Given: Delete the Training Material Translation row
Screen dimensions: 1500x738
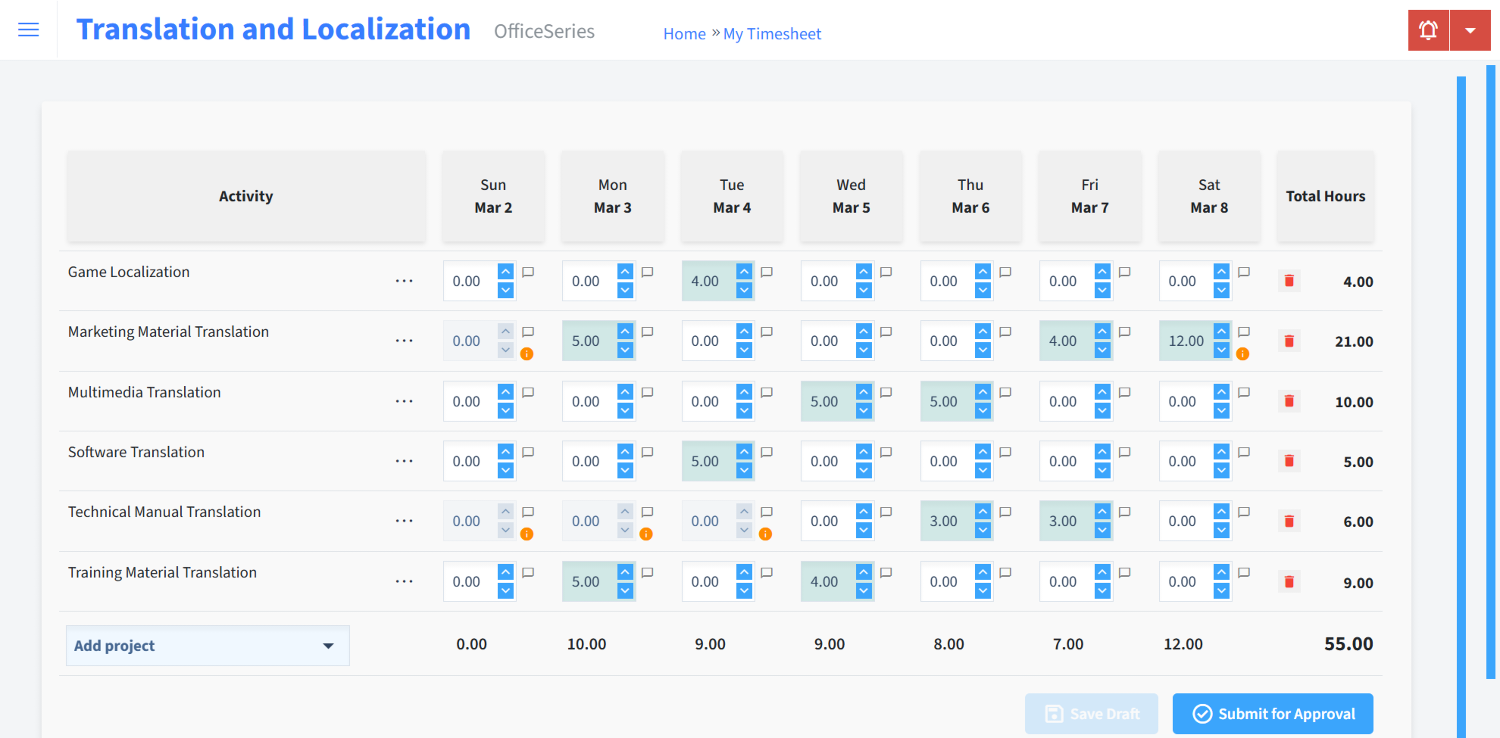Looking at the screenshot, I should click(1288, 581).
